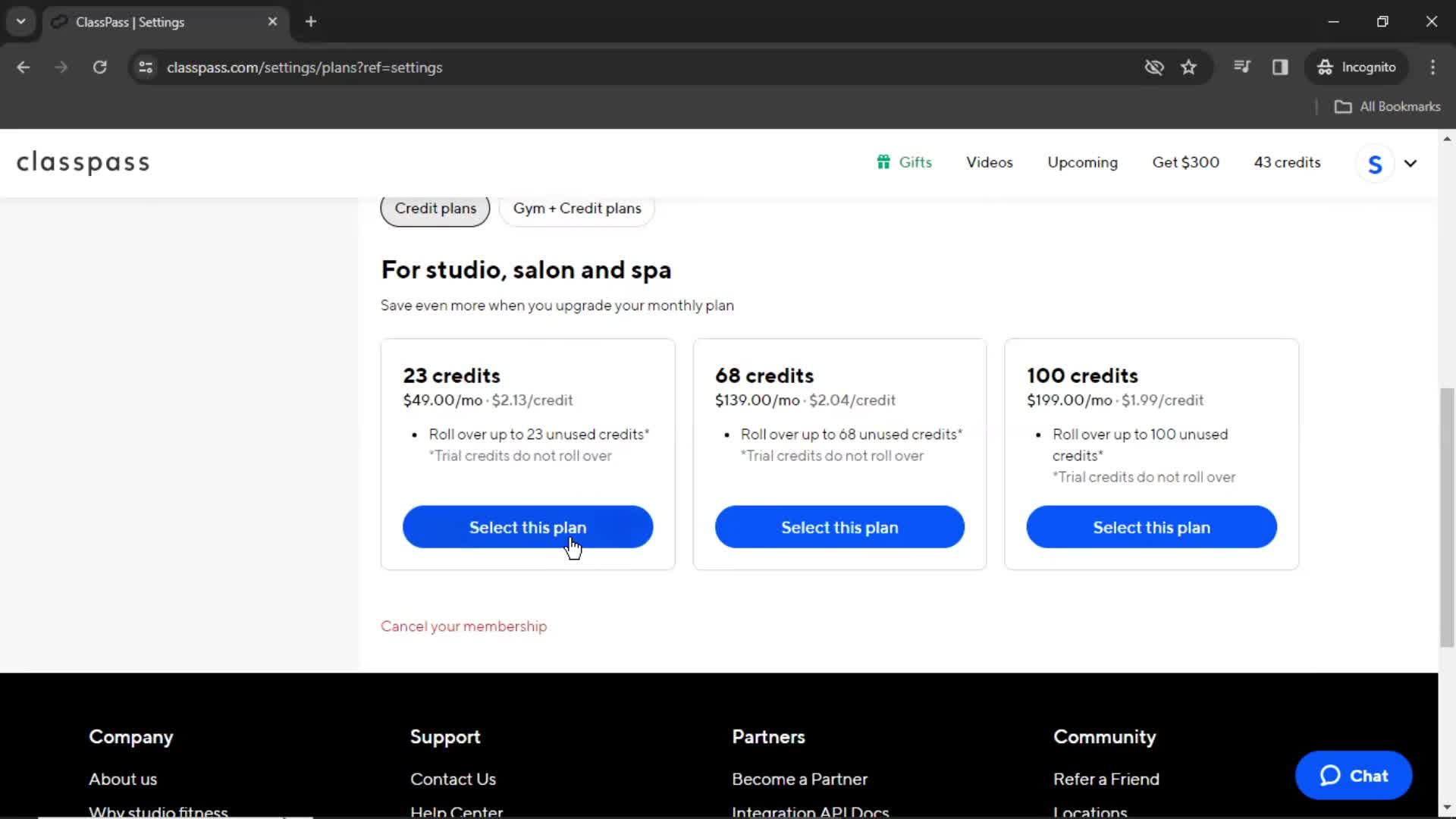Click the scrollbar down arrow
The width and height of the screenshot is (1456, 819).
pos(1447,808)
